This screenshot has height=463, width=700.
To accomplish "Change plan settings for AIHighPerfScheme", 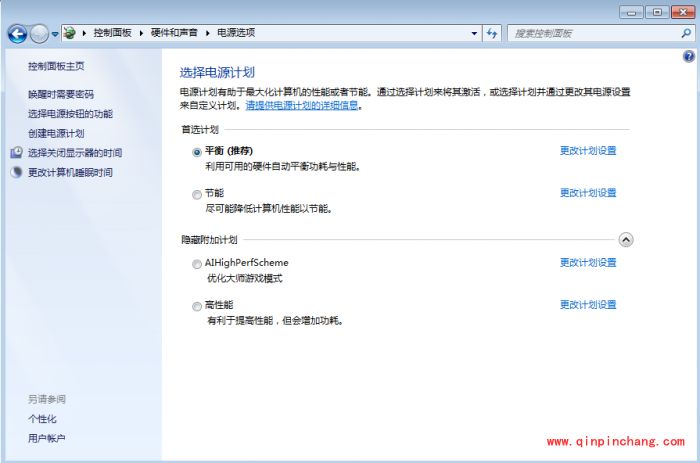I will coord(588,263).
